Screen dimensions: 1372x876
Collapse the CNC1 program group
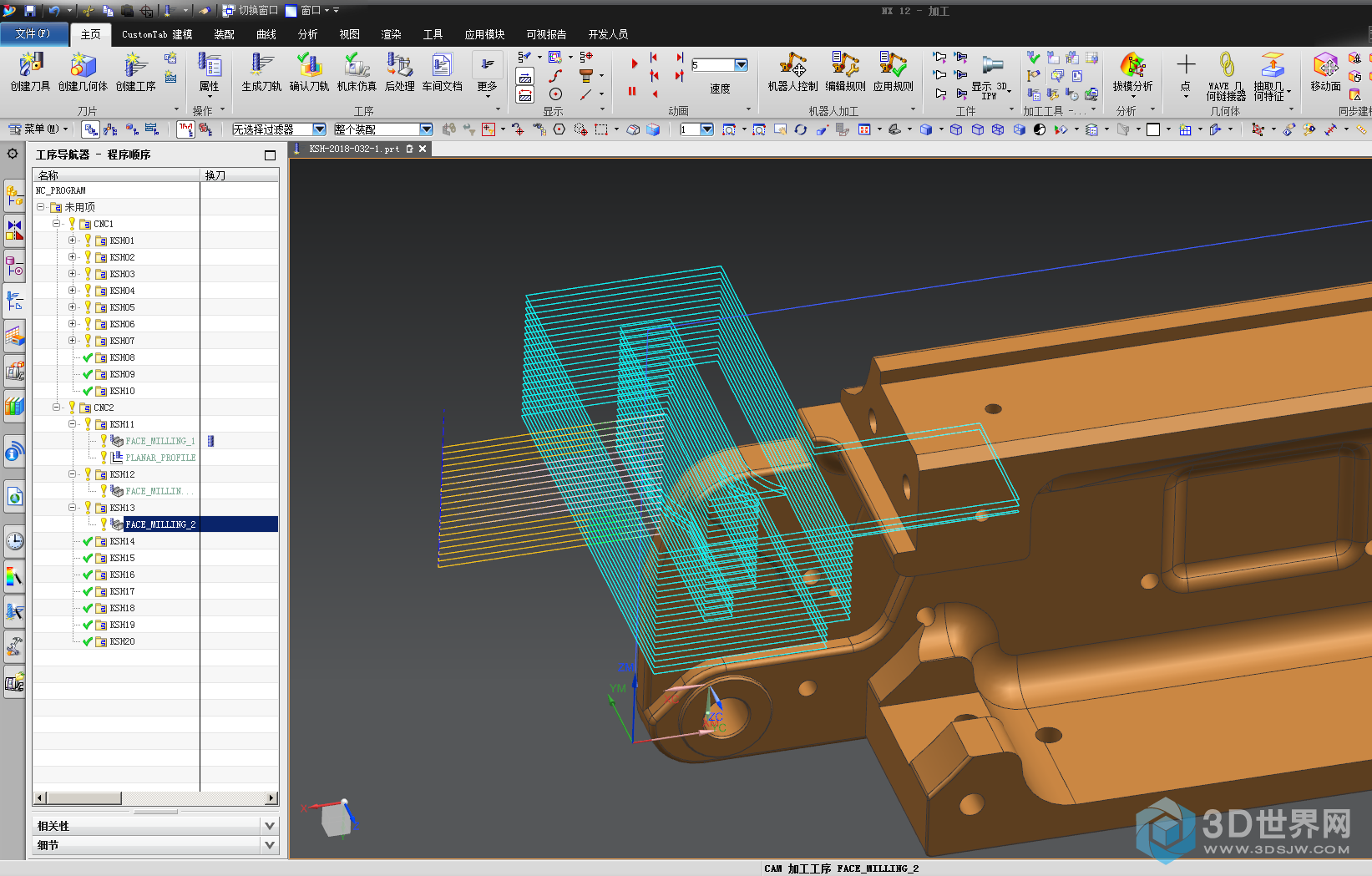click(56, 224)
